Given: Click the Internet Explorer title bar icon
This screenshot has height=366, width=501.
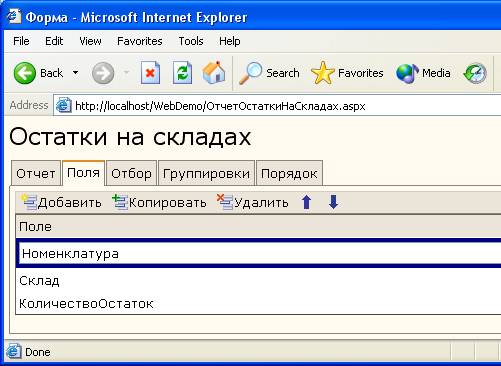Looking at the screenshot, I should pos(14,16).
